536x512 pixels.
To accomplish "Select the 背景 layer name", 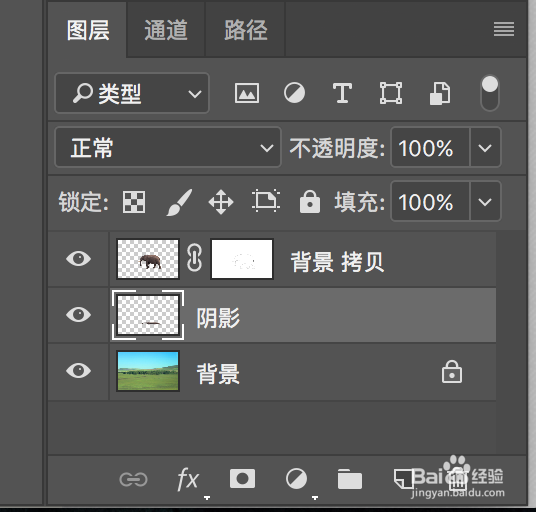I will [218, 374].
